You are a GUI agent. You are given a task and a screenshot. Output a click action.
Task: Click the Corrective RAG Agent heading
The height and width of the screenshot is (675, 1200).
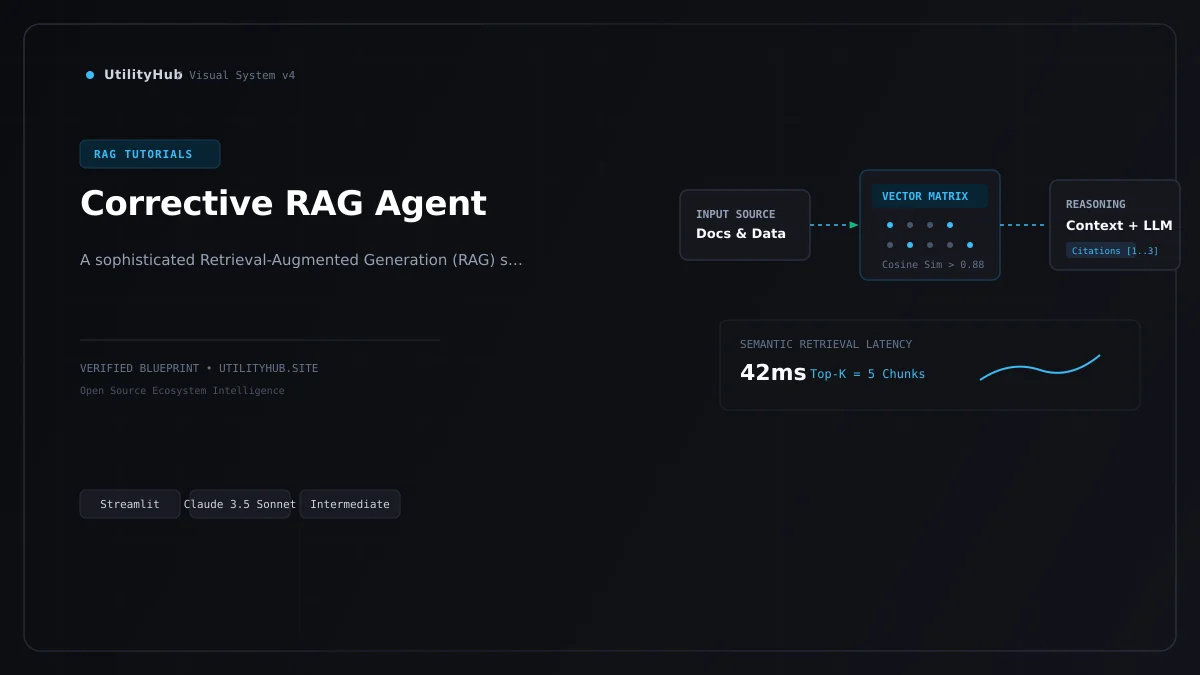pyautogui.click(x=283, y=203)
